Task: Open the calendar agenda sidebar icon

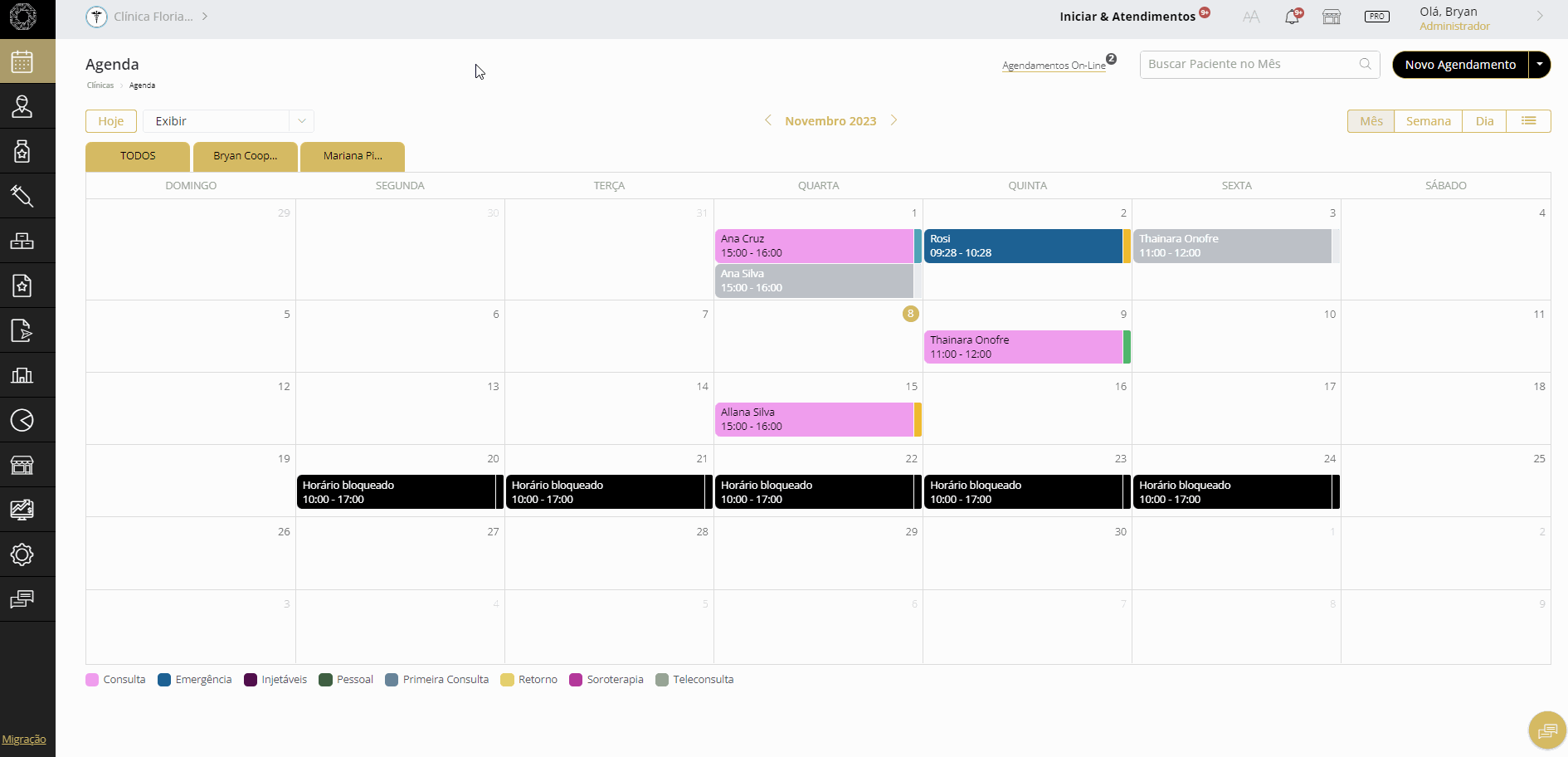Action: tap(22, 61)
